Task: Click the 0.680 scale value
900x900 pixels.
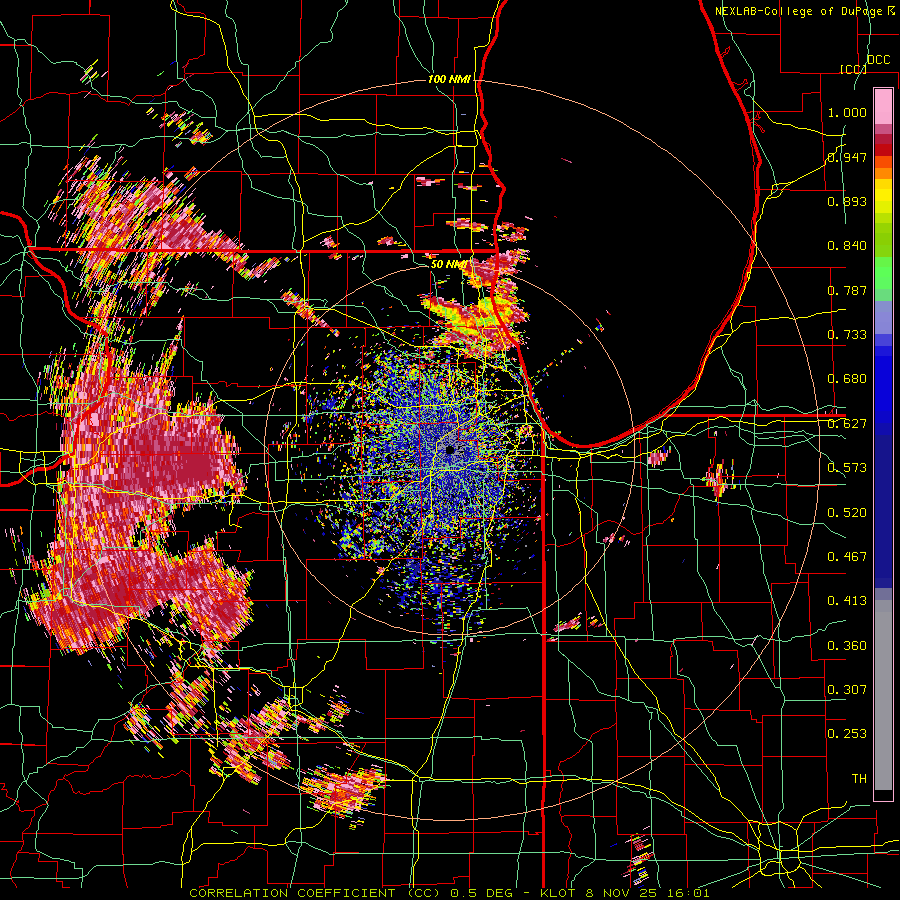Action: pos(847,379)
